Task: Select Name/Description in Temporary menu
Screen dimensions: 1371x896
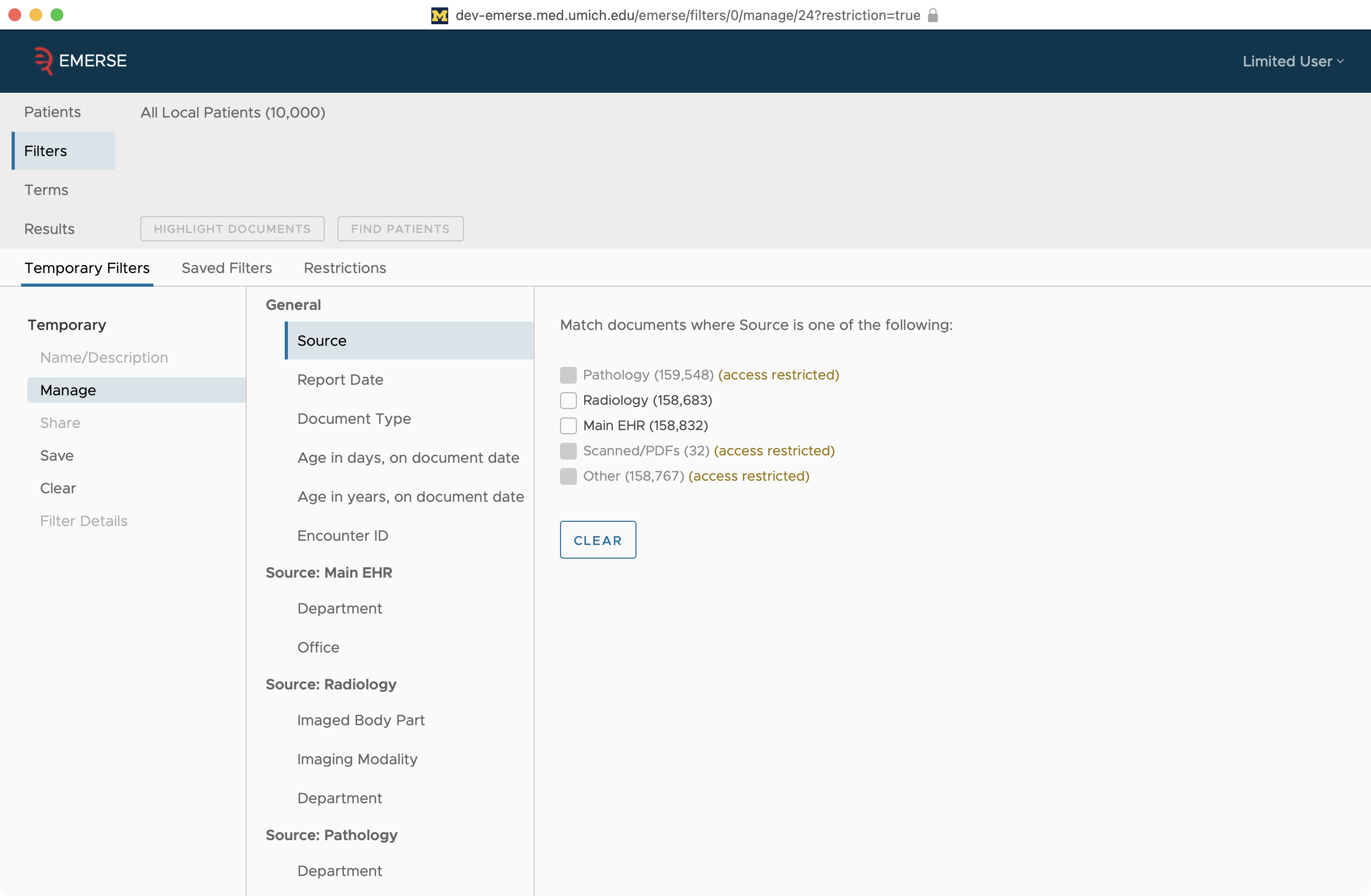Action: [104, 357]
